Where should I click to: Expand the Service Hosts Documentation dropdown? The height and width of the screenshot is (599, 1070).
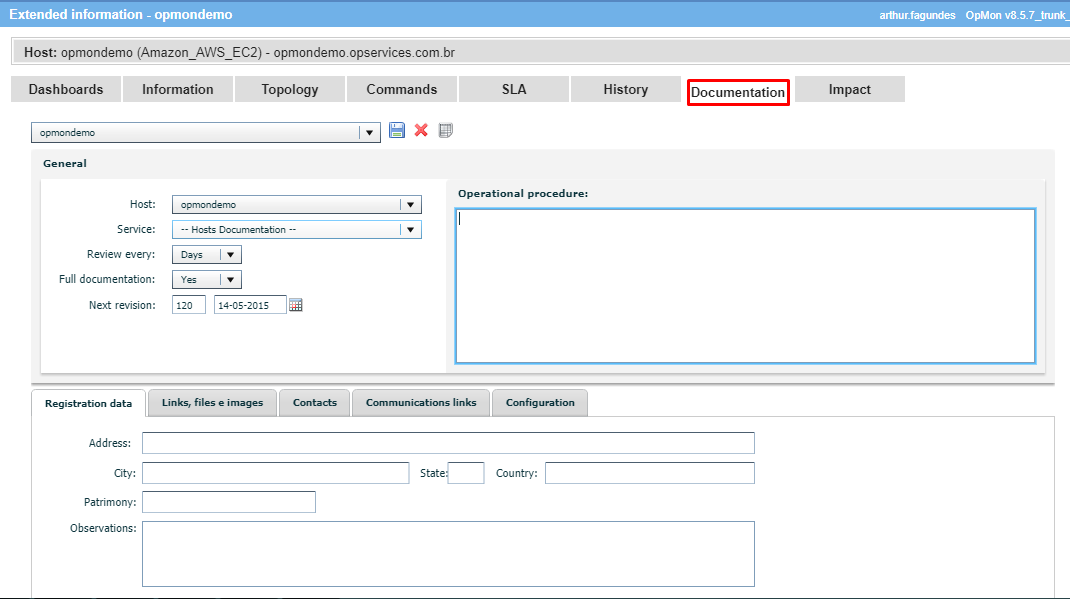click(x=410, y=230)
